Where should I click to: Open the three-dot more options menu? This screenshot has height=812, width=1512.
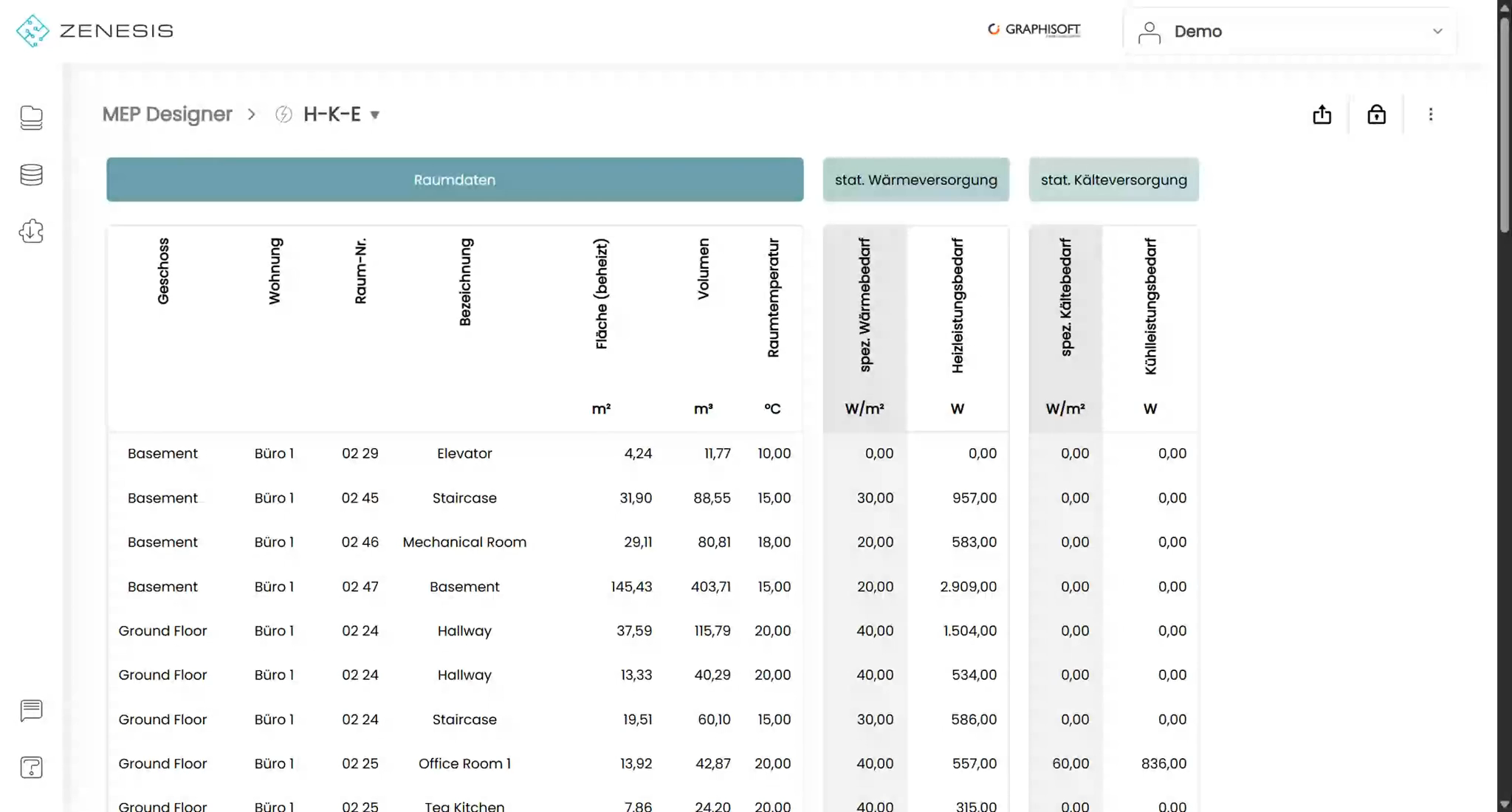tap(1431, 114)
